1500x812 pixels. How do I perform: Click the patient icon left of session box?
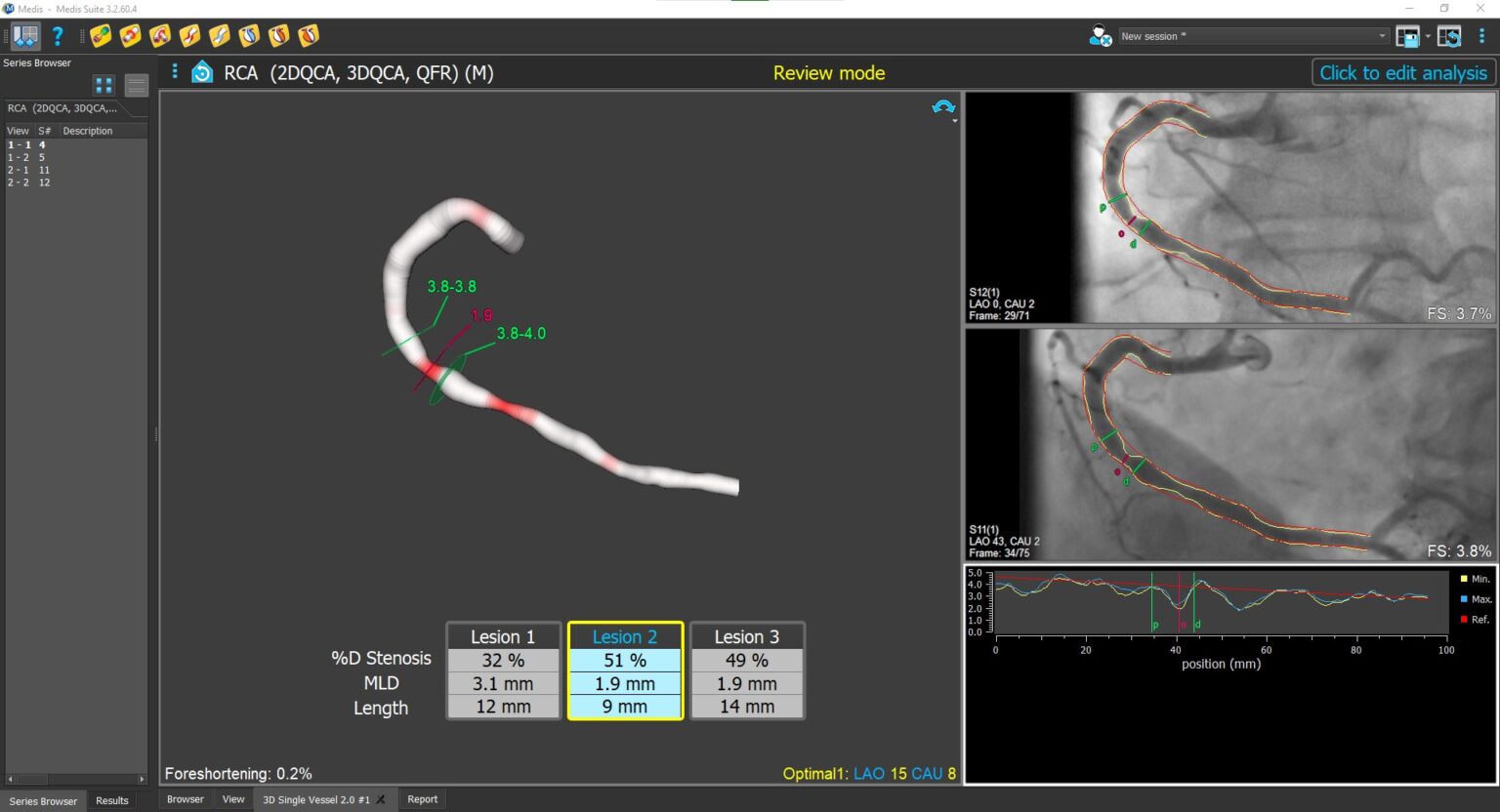(1100, 36)
